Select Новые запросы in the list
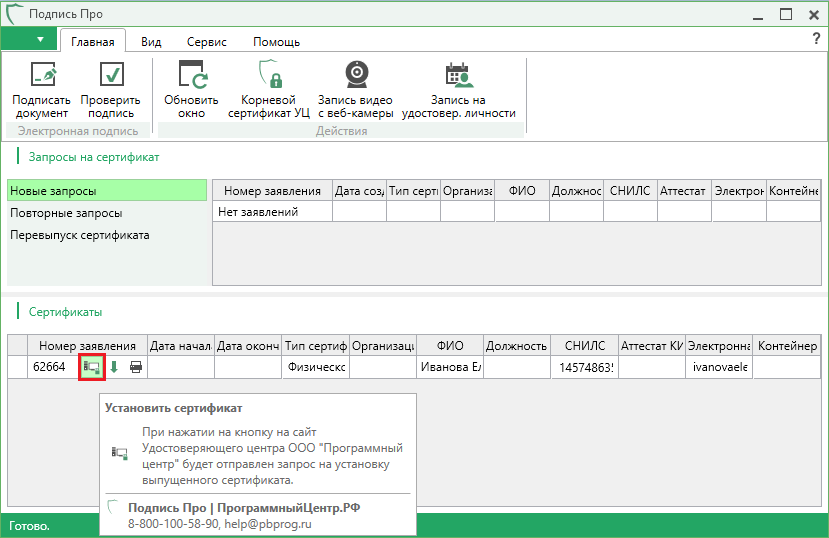 click(x=106, y=190)
